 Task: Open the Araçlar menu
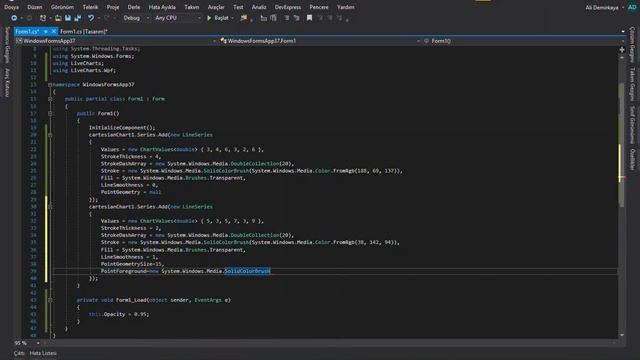[216, 7]
